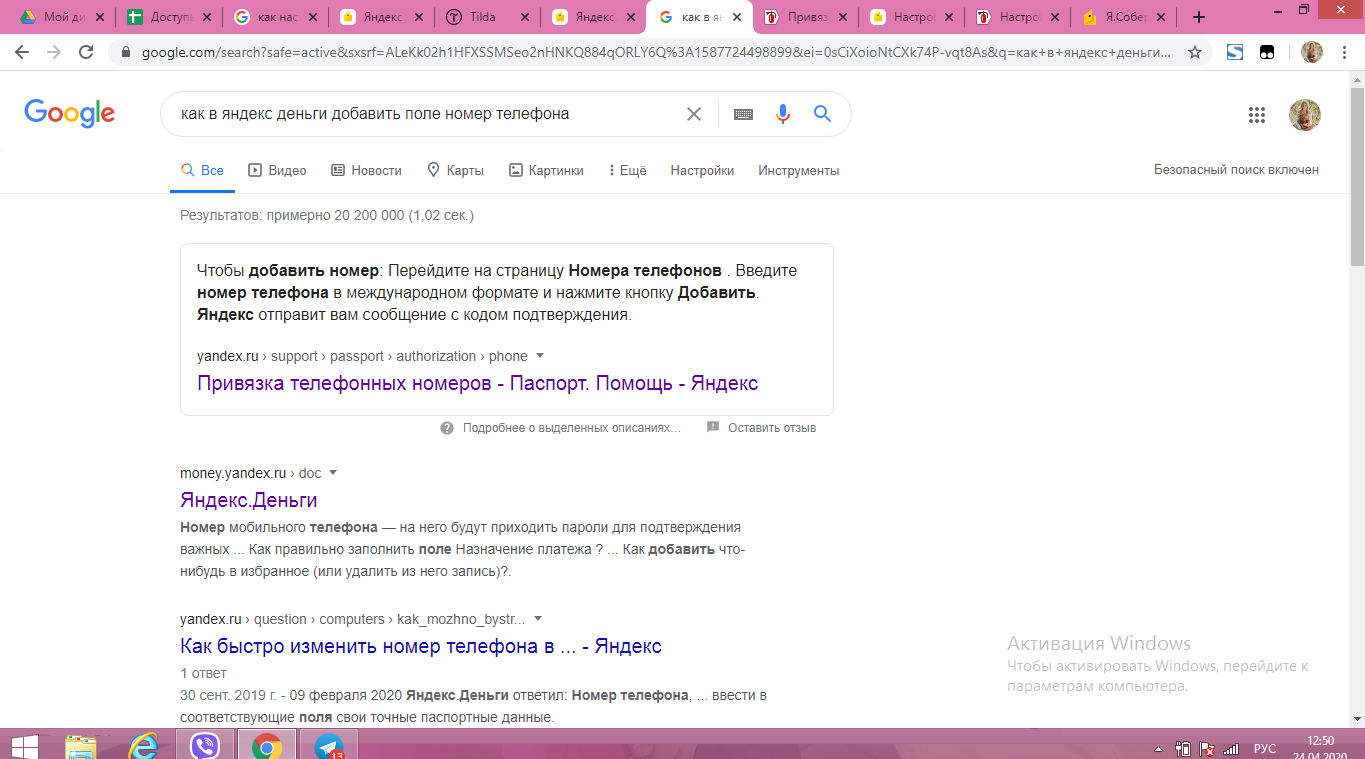Click the browser address bar
This screenshot has width=1365, height=759.
pos(655,52)
